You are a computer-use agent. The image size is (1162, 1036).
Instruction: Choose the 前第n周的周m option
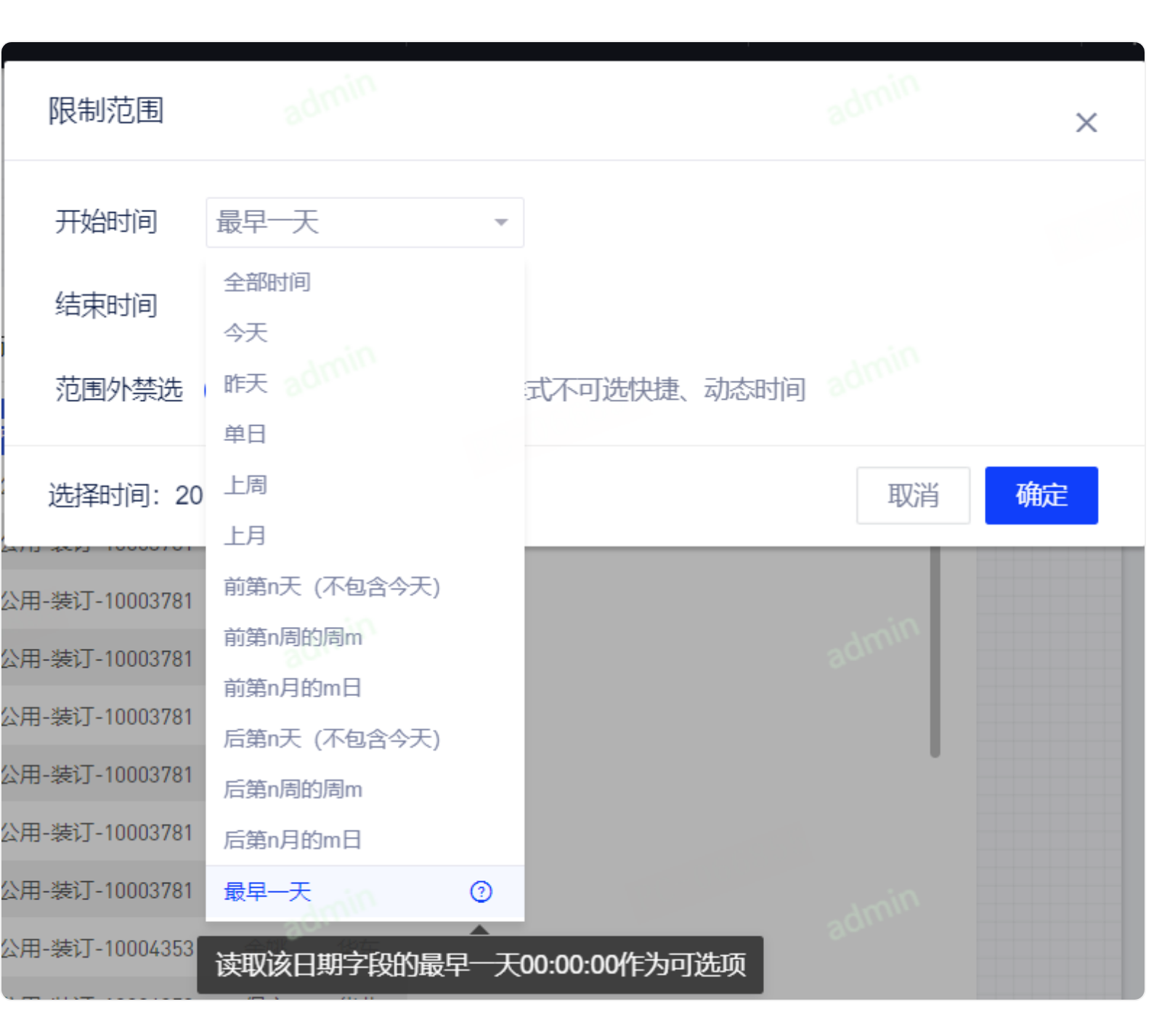click(293, 637)
